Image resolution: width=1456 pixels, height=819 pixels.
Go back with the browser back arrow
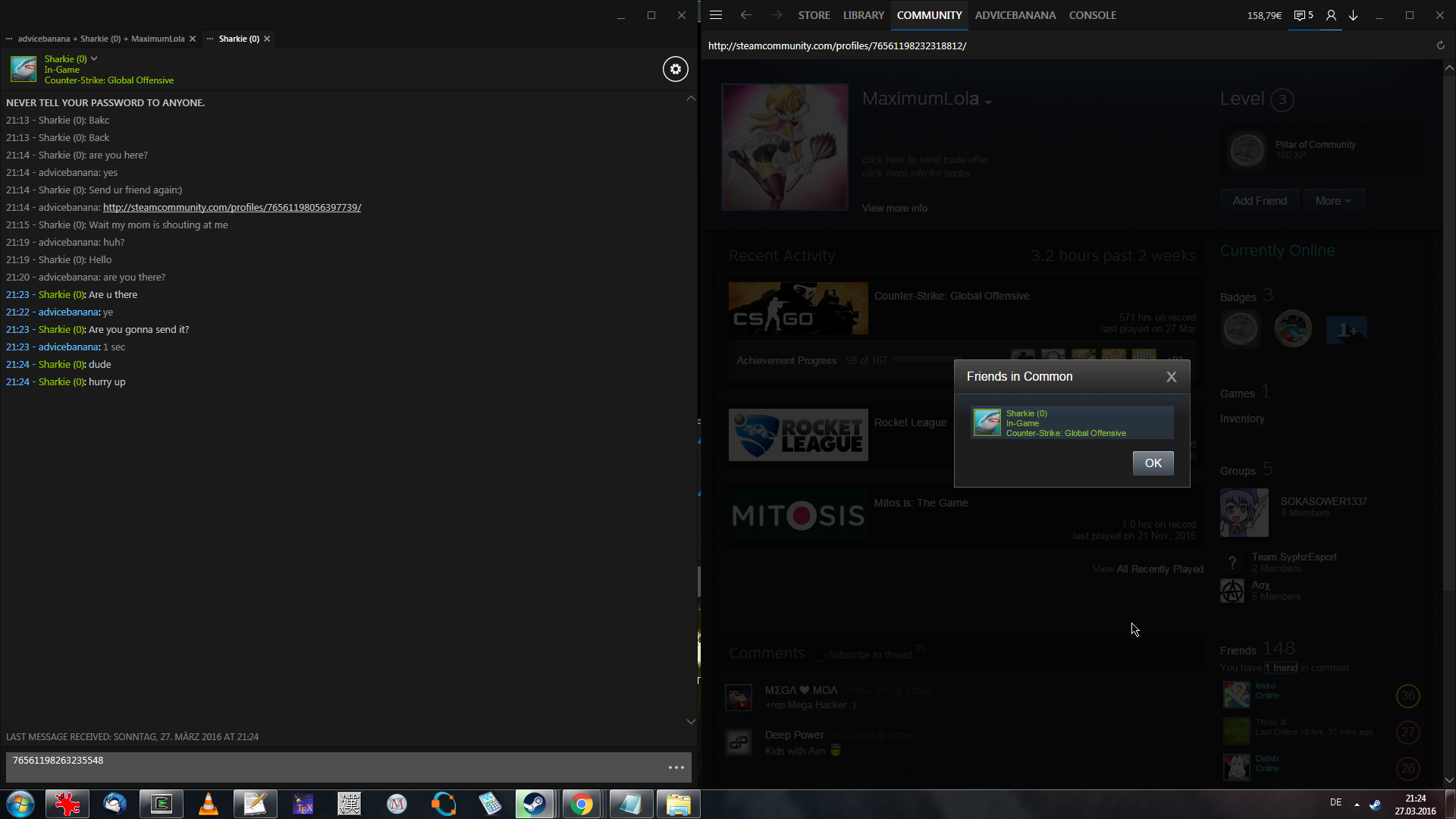click(745, 15)
